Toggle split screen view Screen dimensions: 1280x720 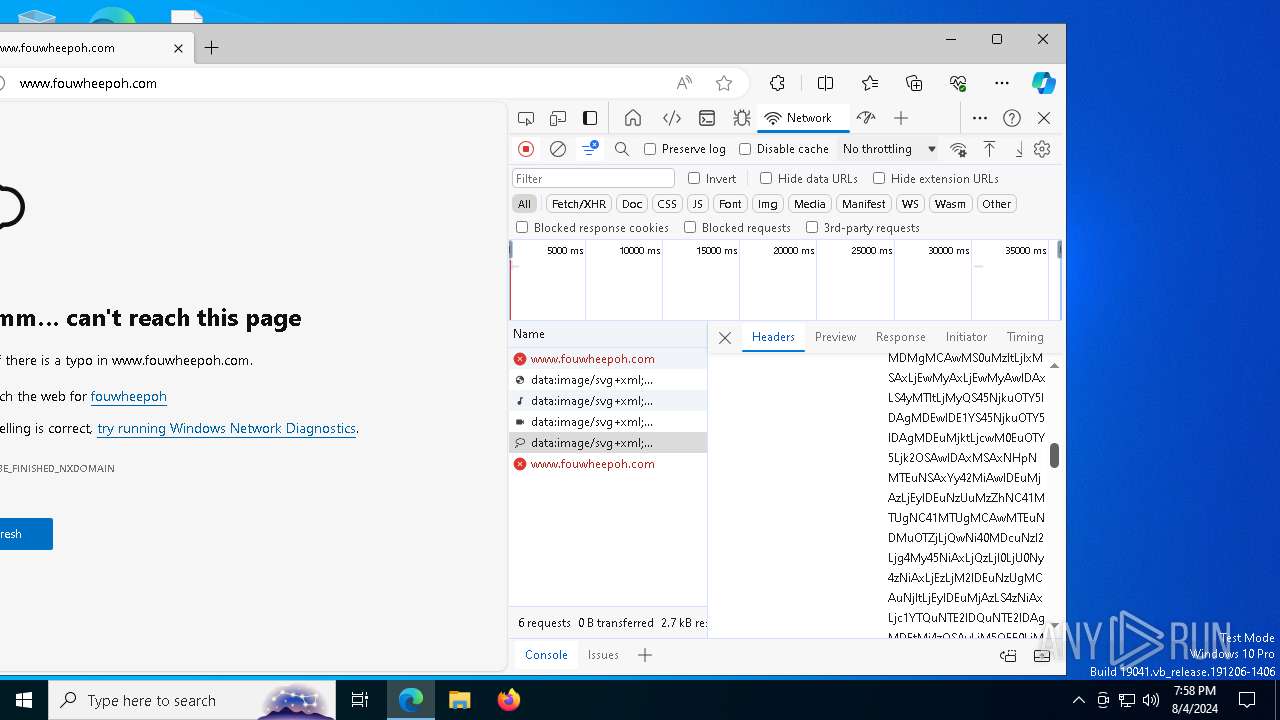click(x=825, y=83)
